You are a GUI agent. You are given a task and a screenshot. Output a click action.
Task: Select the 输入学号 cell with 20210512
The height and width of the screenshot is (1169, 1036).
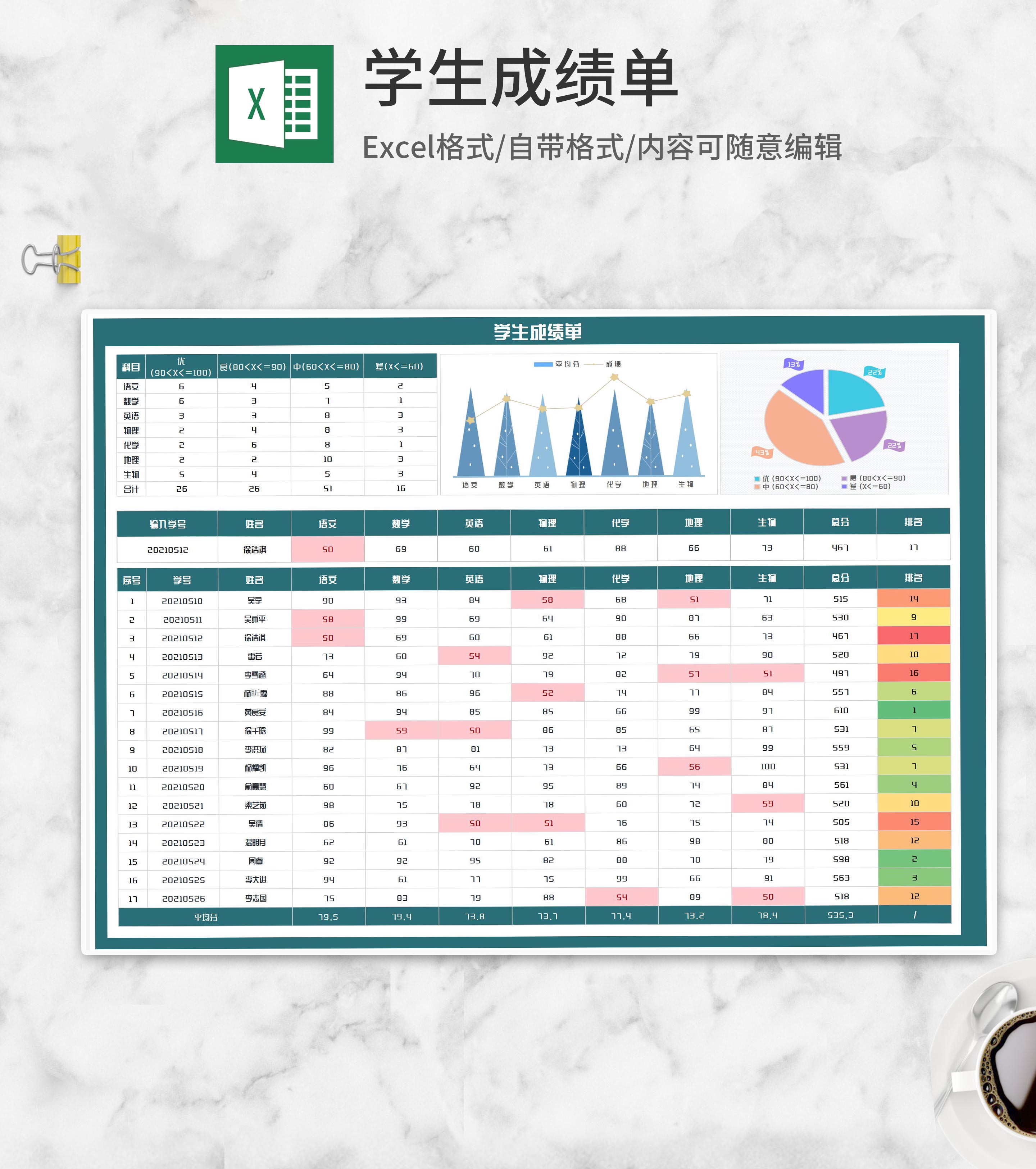[x=168, y=550]
